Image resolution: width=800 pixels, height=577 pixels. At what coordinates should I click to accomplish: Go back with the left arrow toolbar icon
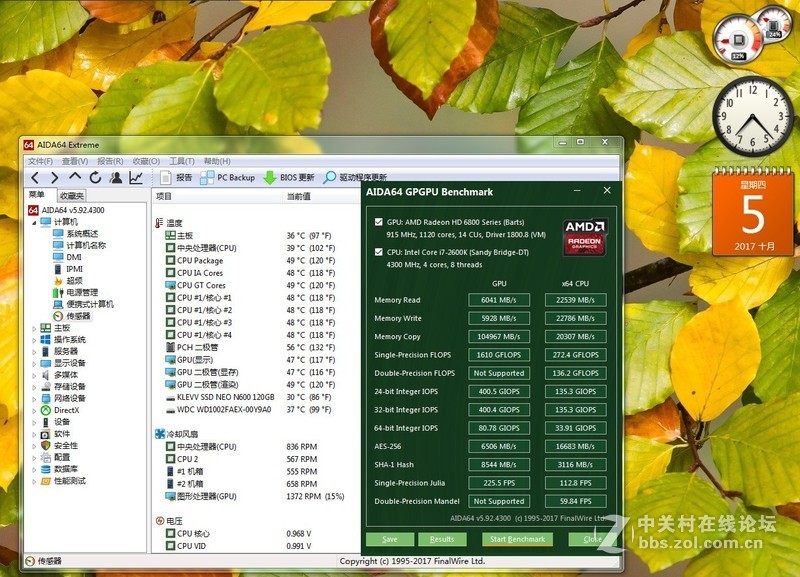tap(35, 178)
